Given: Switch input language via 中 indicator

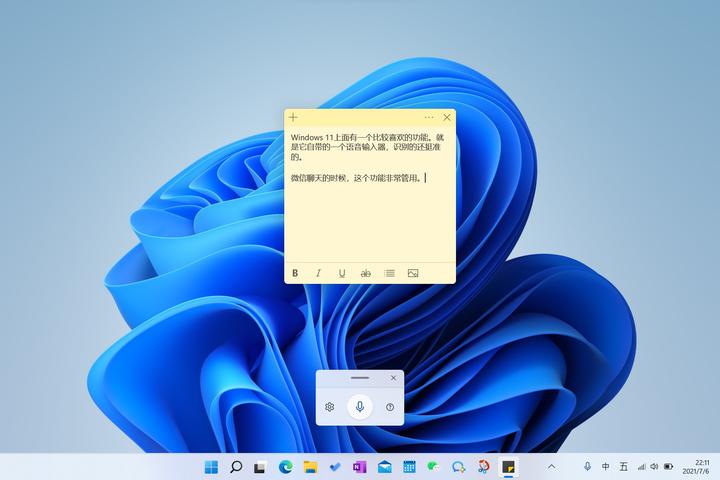Looking at the screenshot, I should 606,467.
